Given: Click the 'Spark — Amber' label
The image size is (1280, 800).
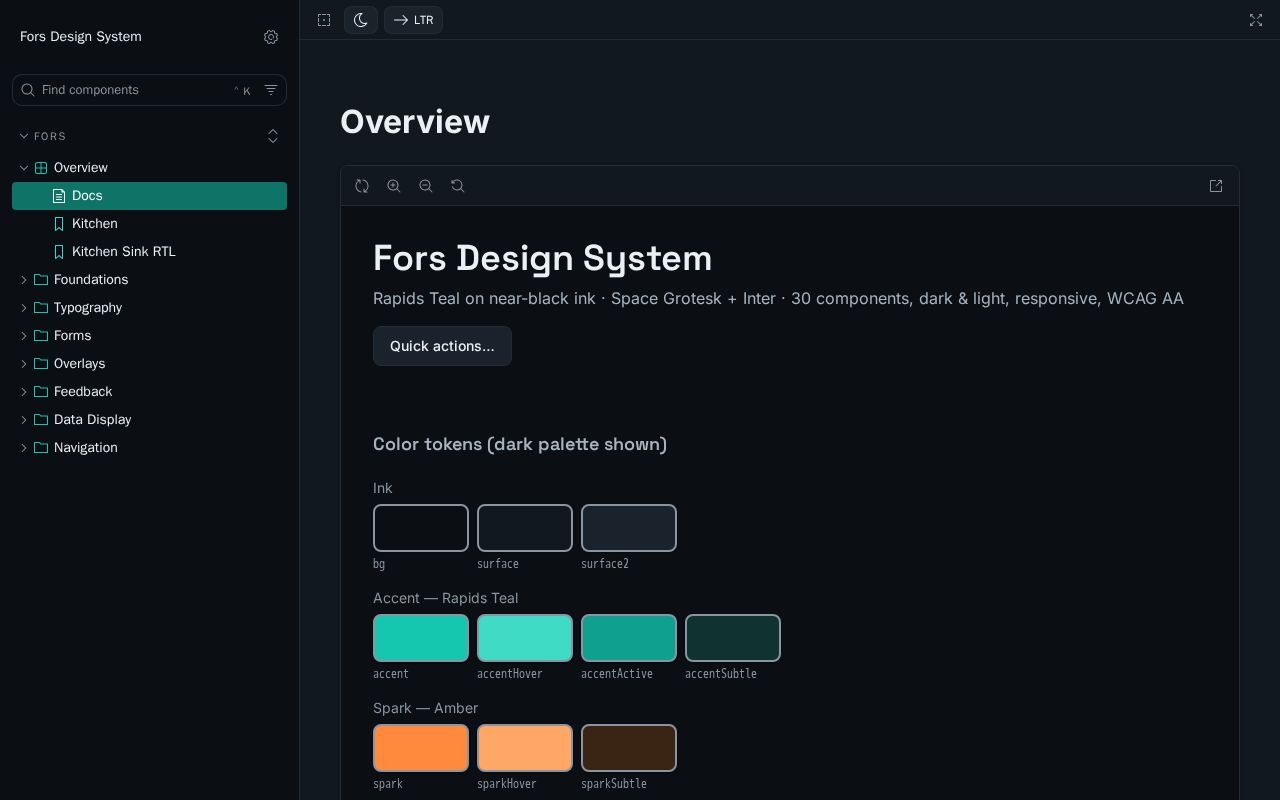Looking at the screenshot, I should [x=426, y=708].
